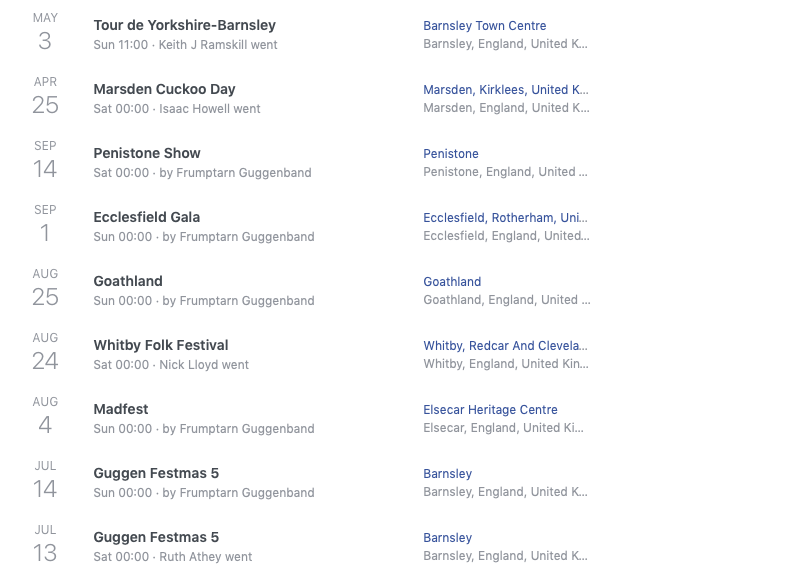The width and height of the screenshot is (811, 585).
Task: Click the Whitby, Redcar And Cleveland location link
Action: (x=505, y=346)
